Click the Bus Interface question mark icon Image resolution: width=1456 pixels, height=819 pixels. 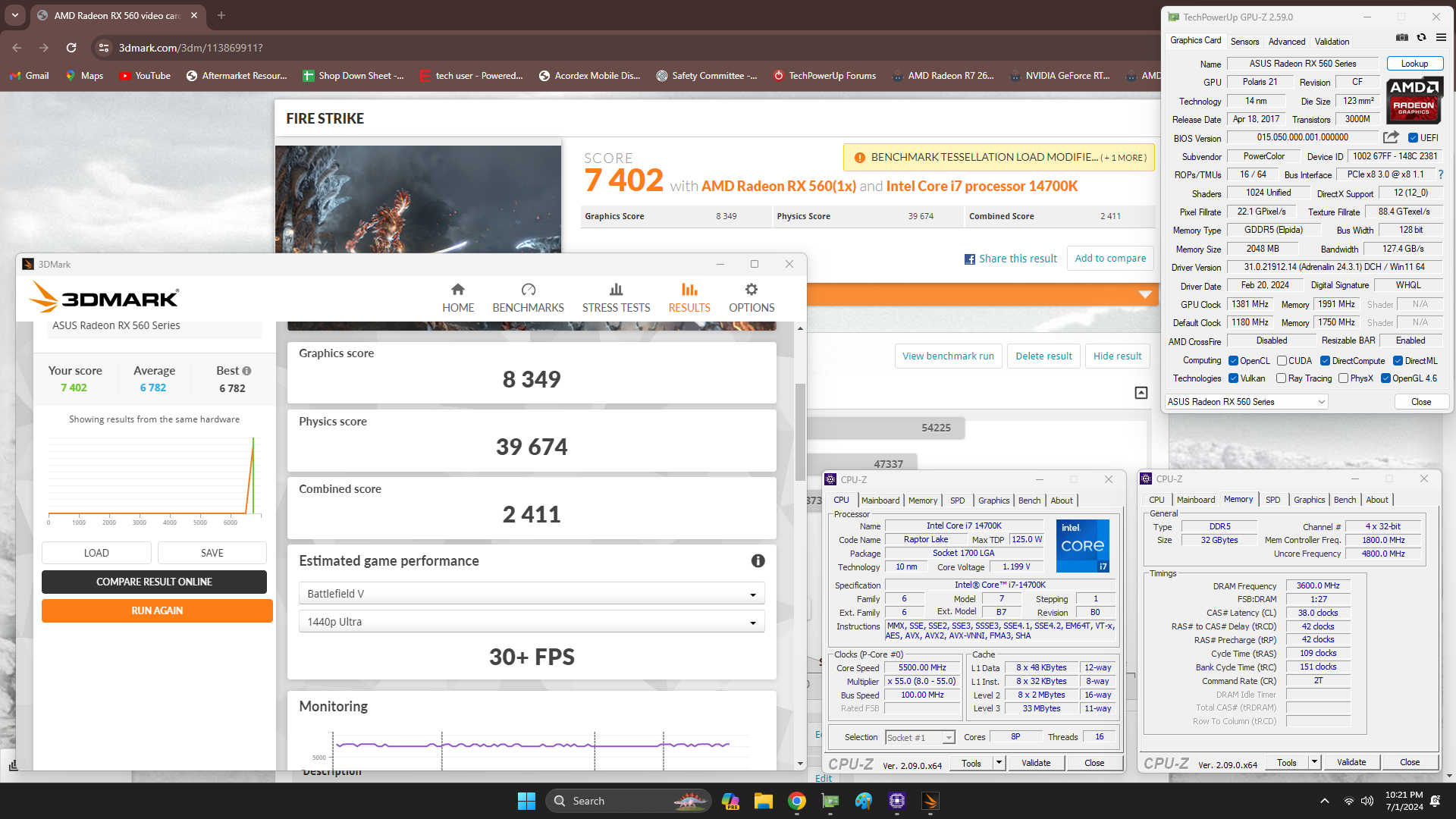tap(1441, 174)
